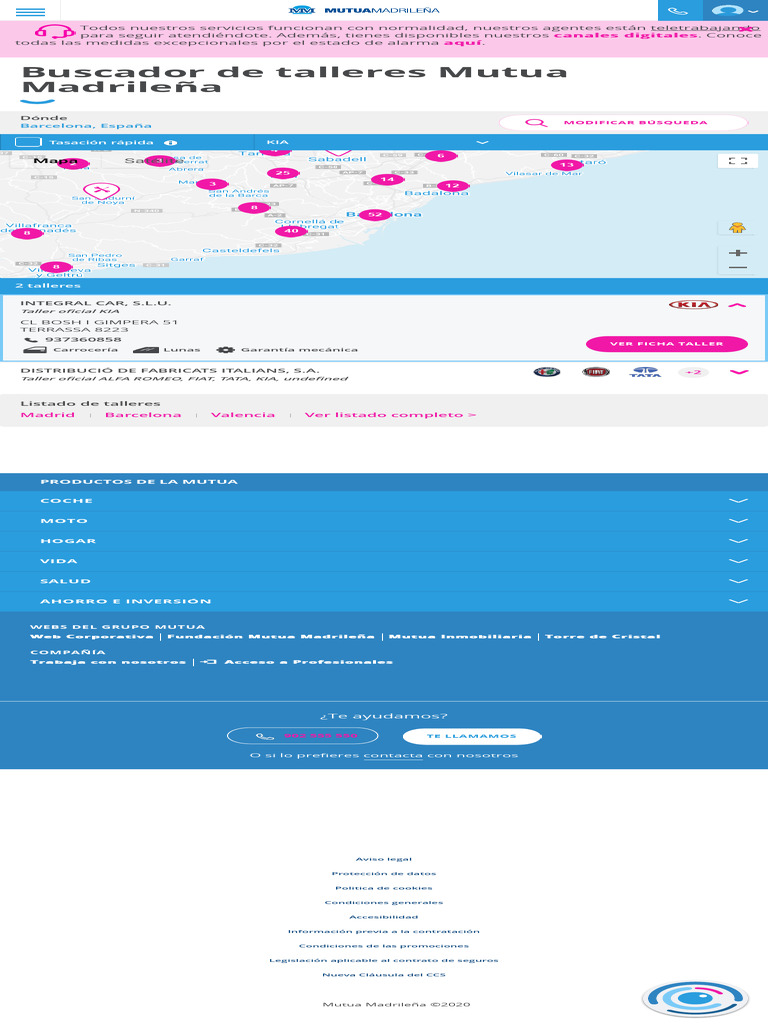Viewport: 768px width, 1024px height.
Task: Call the 902 555 550 number button
Action: tap(302, 736)
